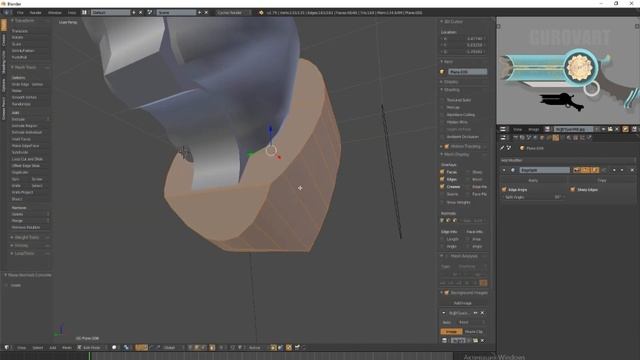
Task: Click the properties editor type icon
Action: pyautogui.click(x=503, y=138)
